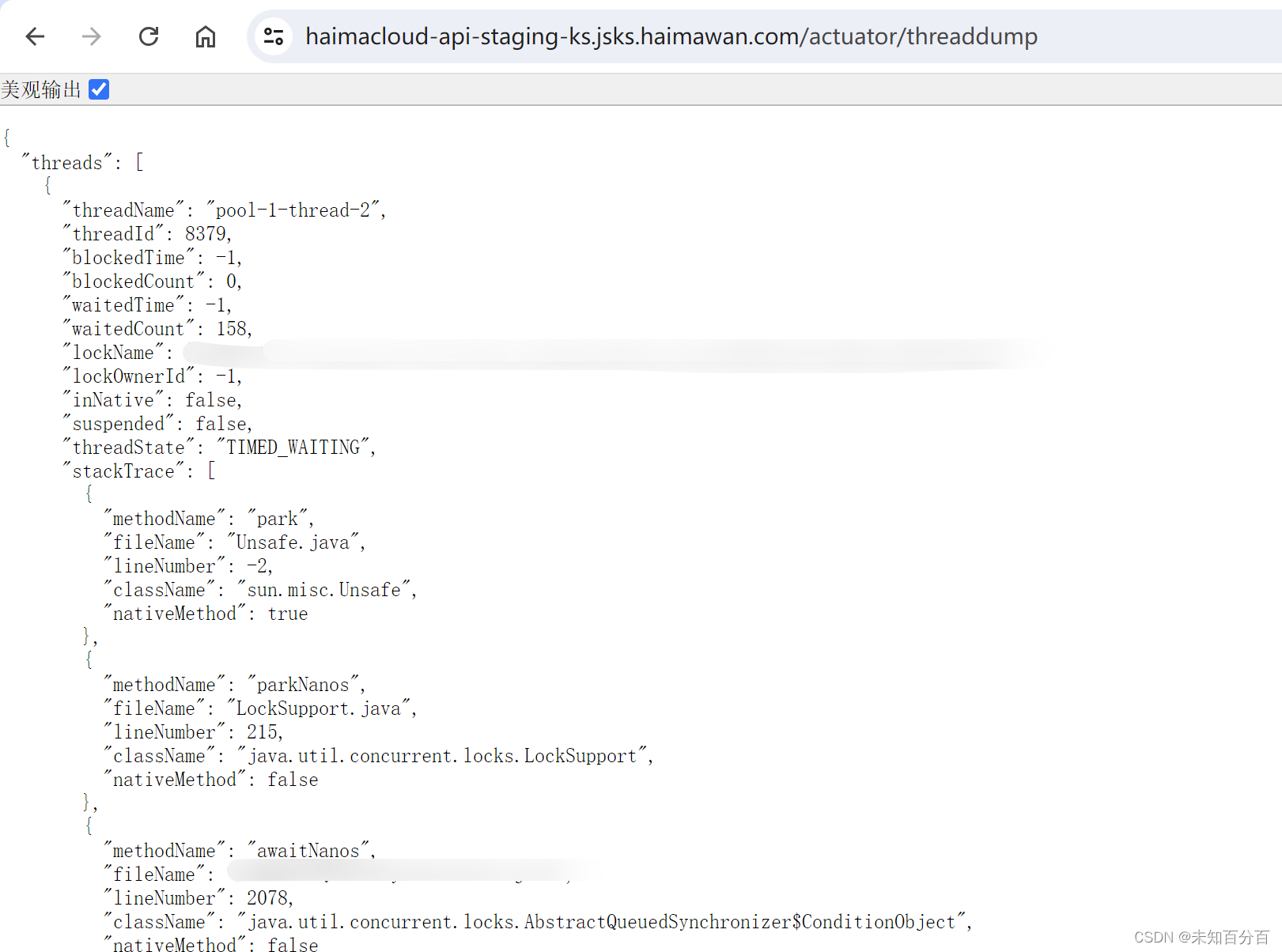Select className "sun.misc.Unsafe"

324,590
